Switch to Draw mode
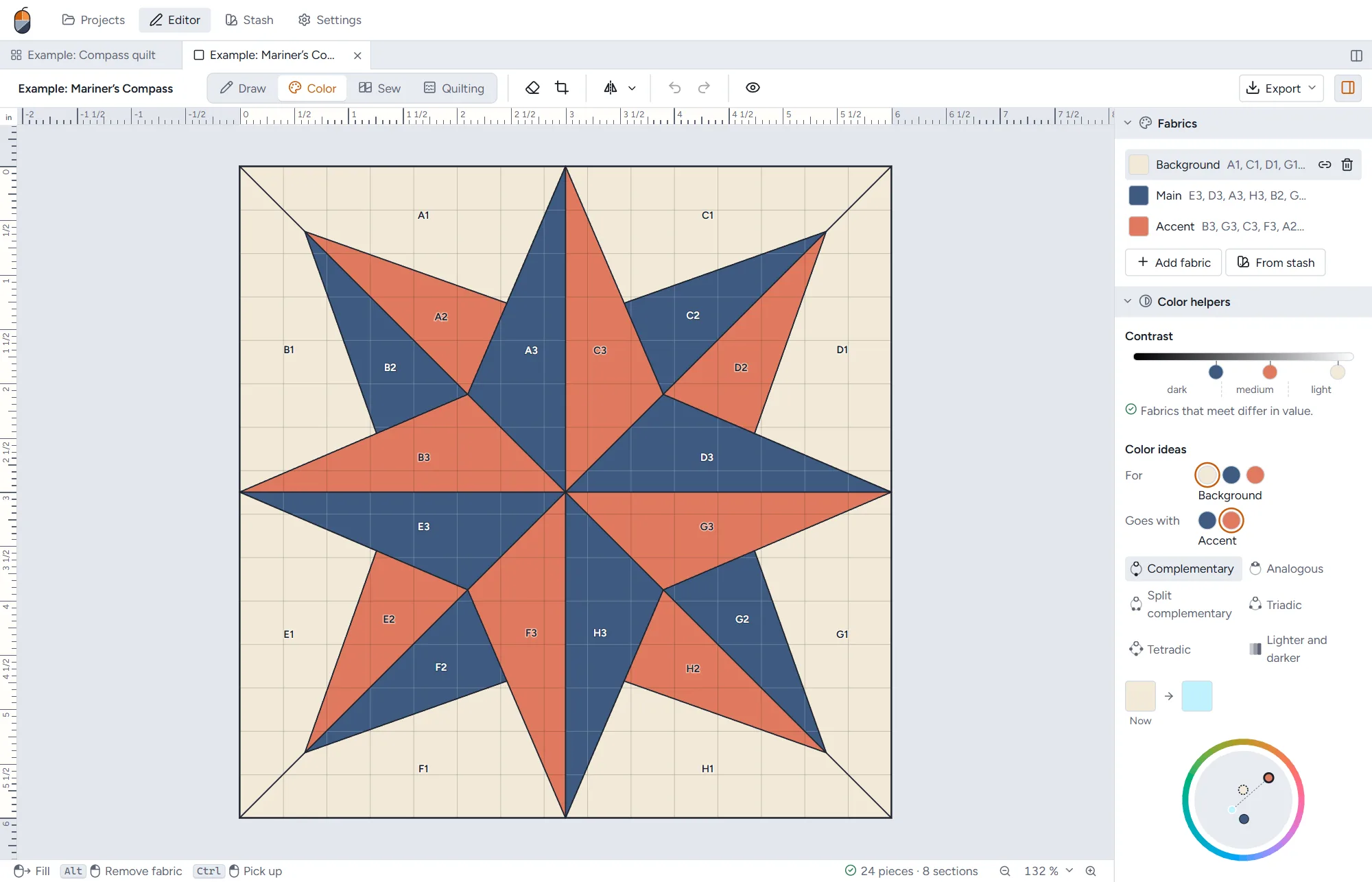The height and width of the screenshot is (882, 1372). 243,88
